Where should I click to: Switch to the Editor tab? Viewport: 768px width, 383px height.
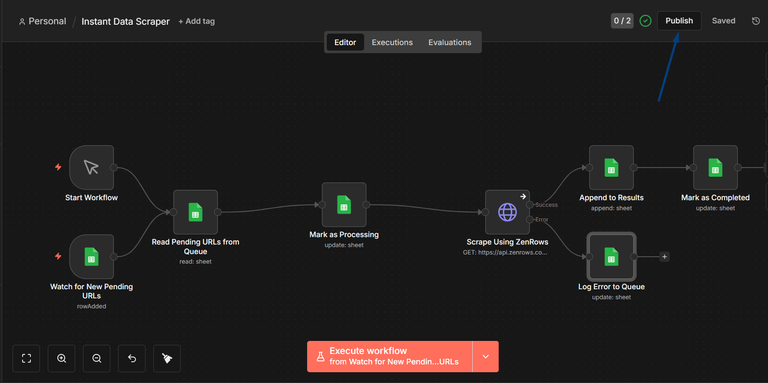point(345,42)
